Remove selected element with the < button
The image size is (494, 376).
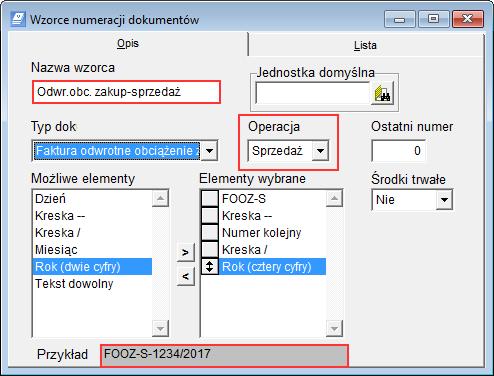coord(185,276)
